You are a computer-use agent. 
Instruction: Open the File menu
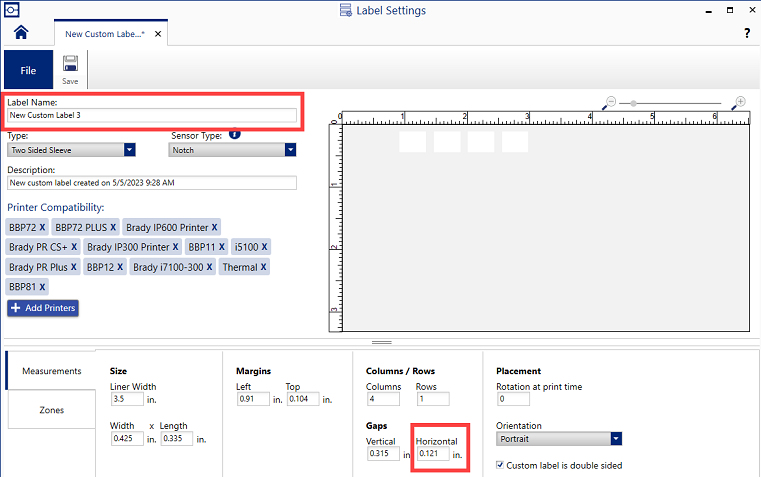tap(28, 71)
